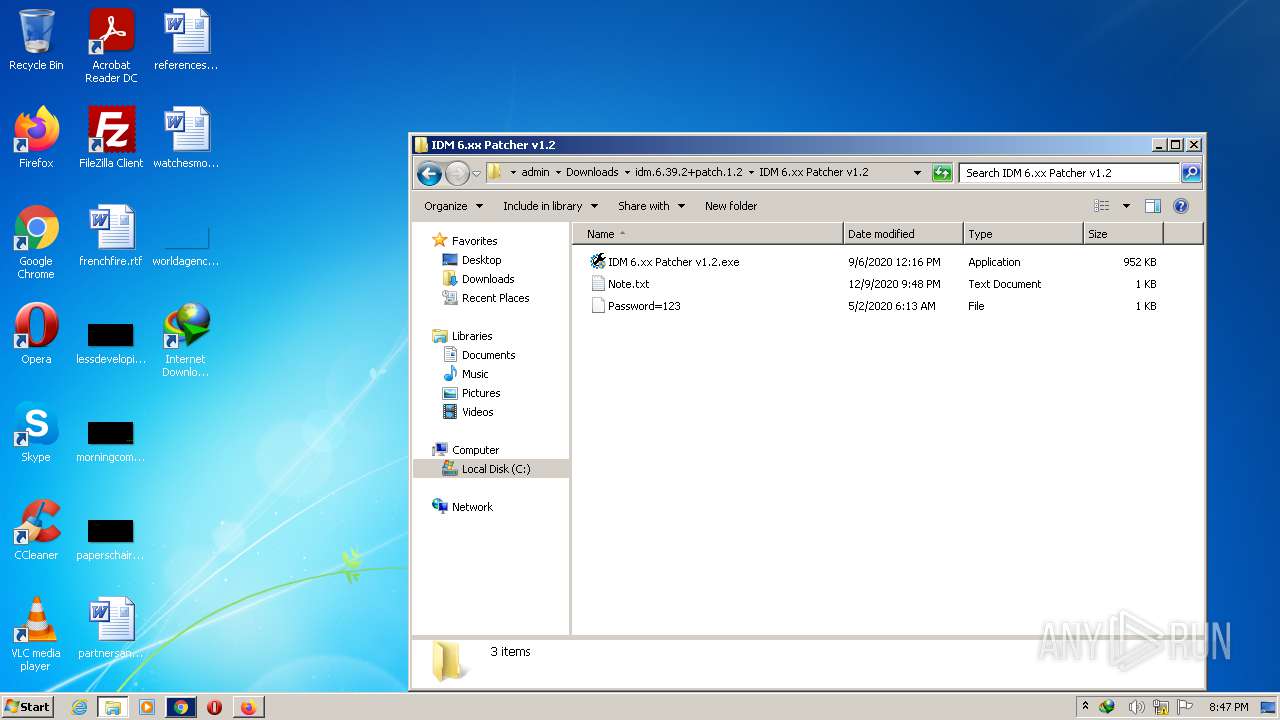Open the Recycle Bin desktop icon
This screenshot has width=1280, height=720.
[36, 41]
